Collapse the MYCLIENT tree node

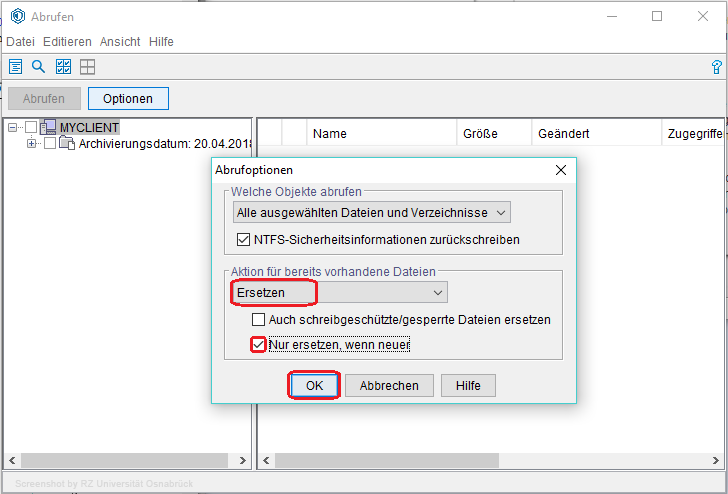click(13, 127)
